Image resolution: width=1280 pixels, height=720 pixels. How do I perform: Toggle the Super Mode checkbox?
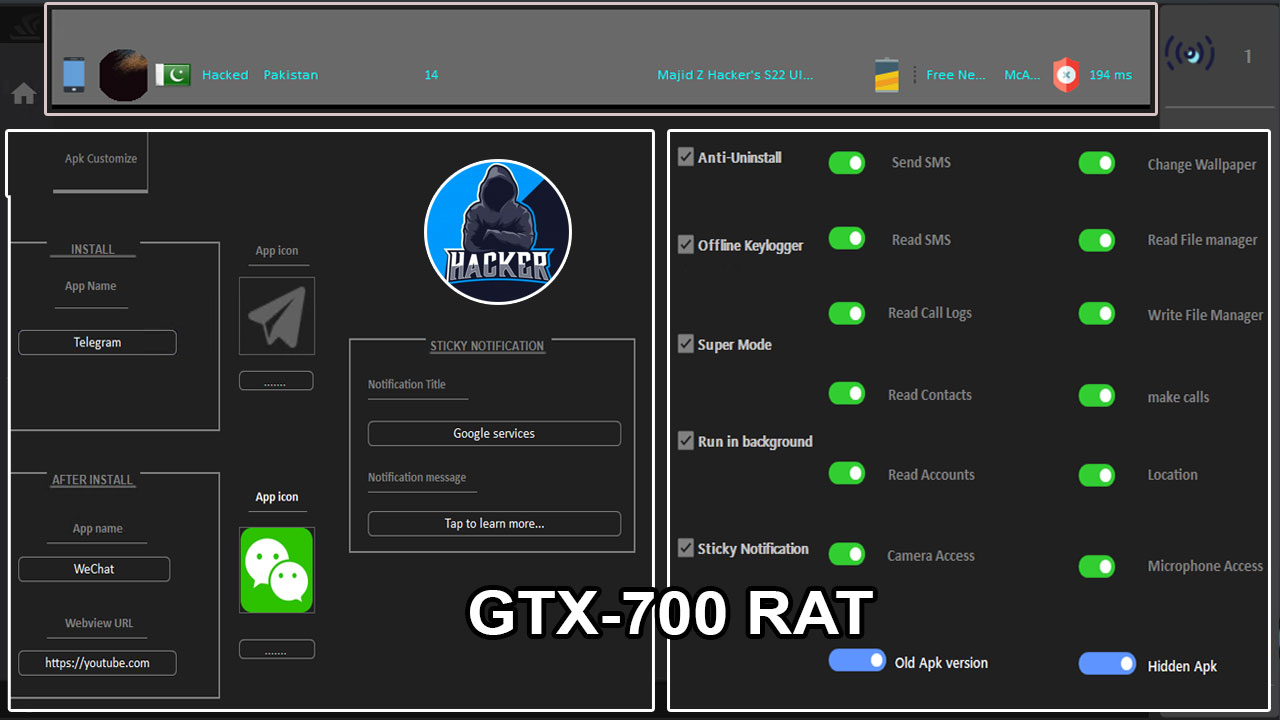(686, 344)
